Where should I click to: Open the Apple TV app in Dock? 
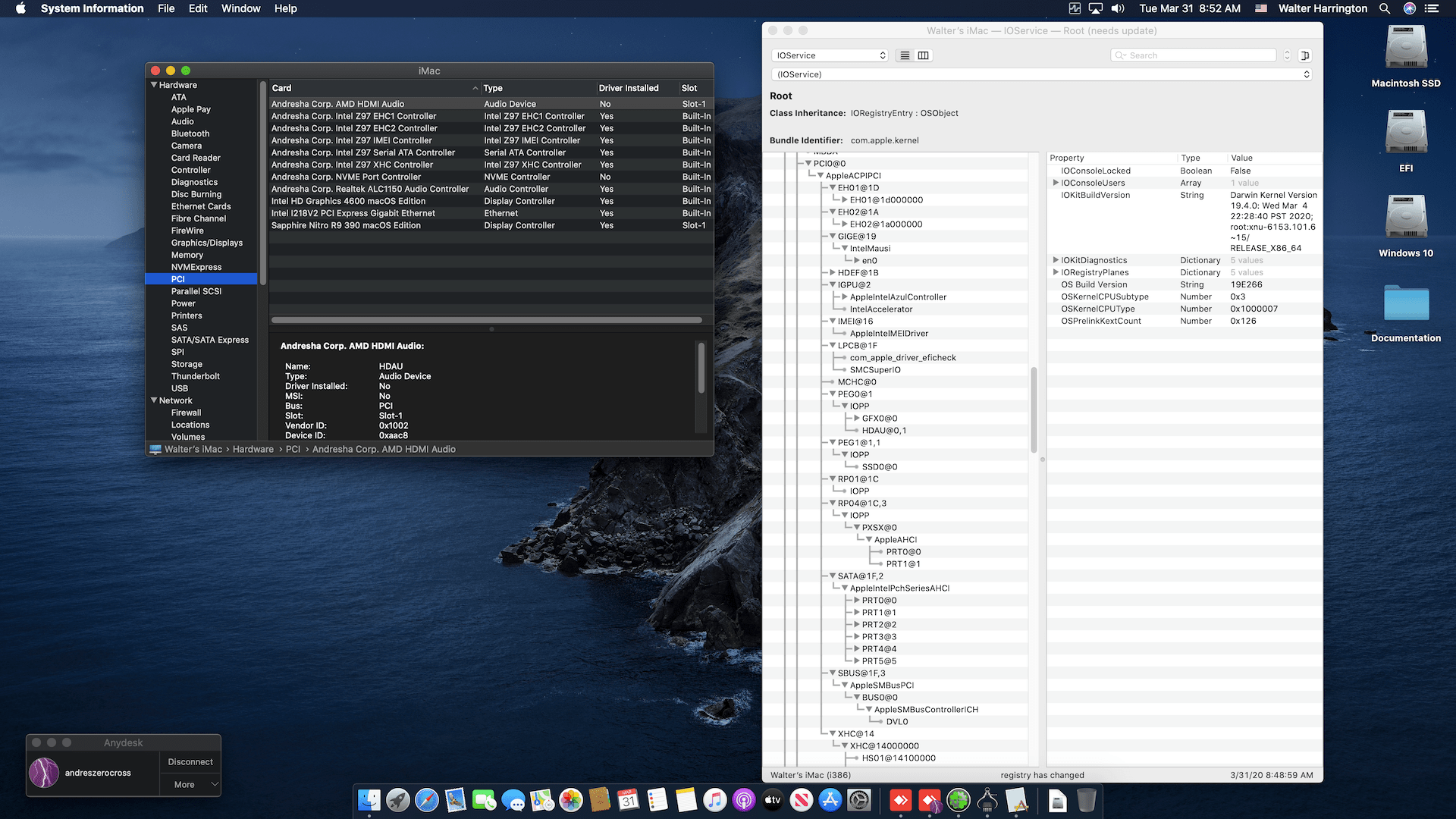click(772, 800)
